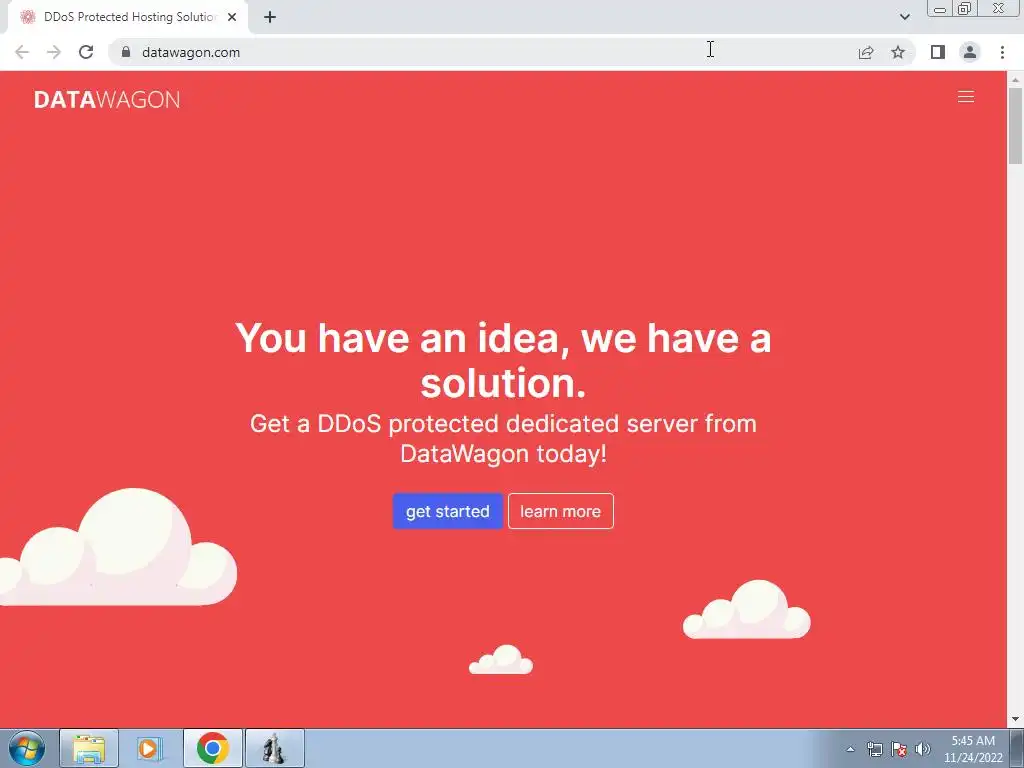Open the chess app in taskbar
The width and height of the screenshot is (1024, 768).
[274, 748]
